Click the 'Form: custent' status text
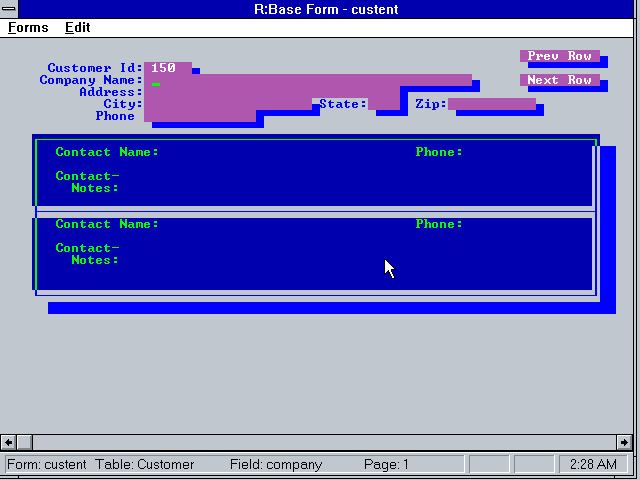Screen dimensions: 640x480 tap(47, 464)
